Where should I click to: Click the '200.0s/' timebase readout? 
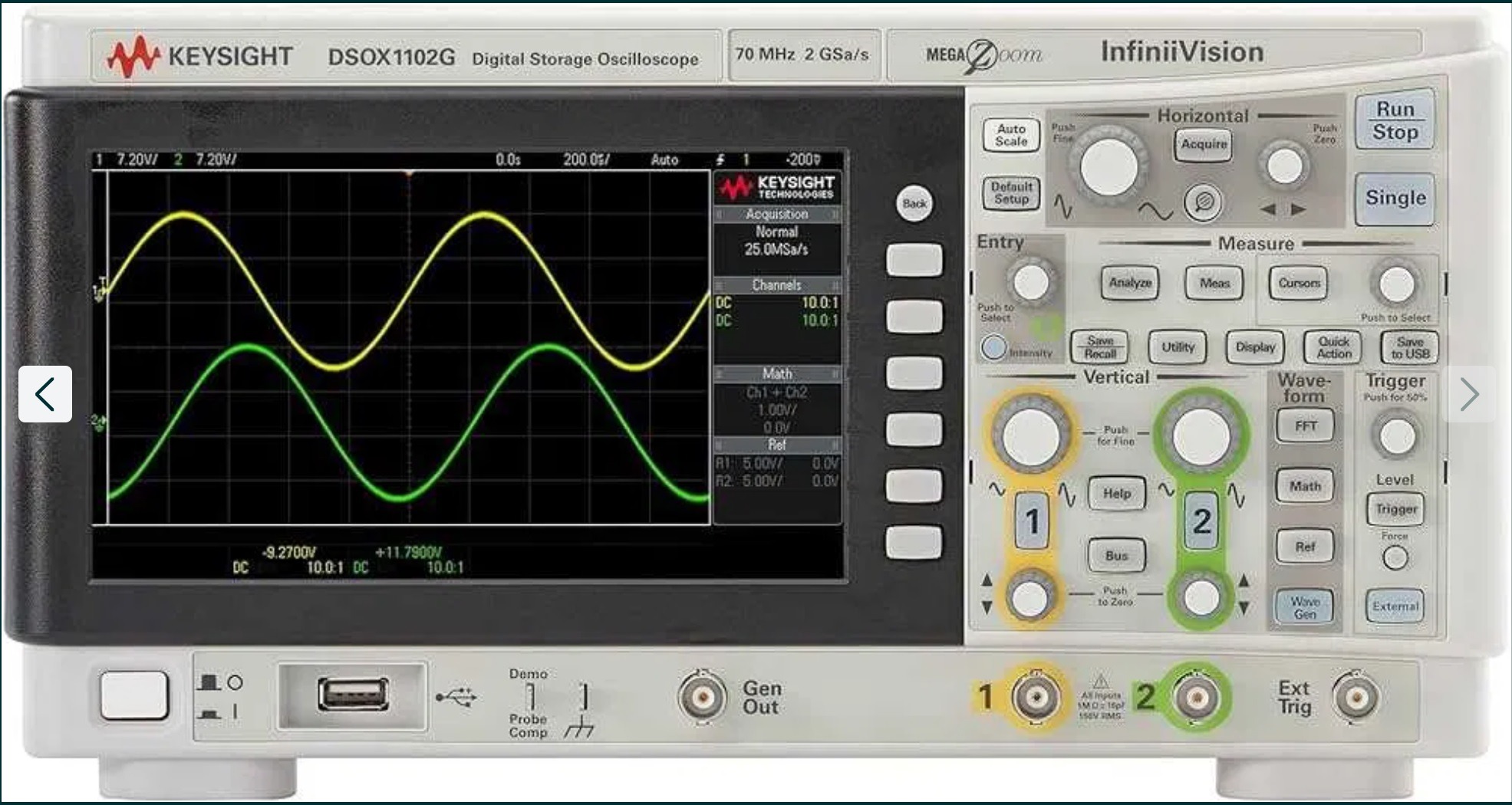(x=586, y=159)
